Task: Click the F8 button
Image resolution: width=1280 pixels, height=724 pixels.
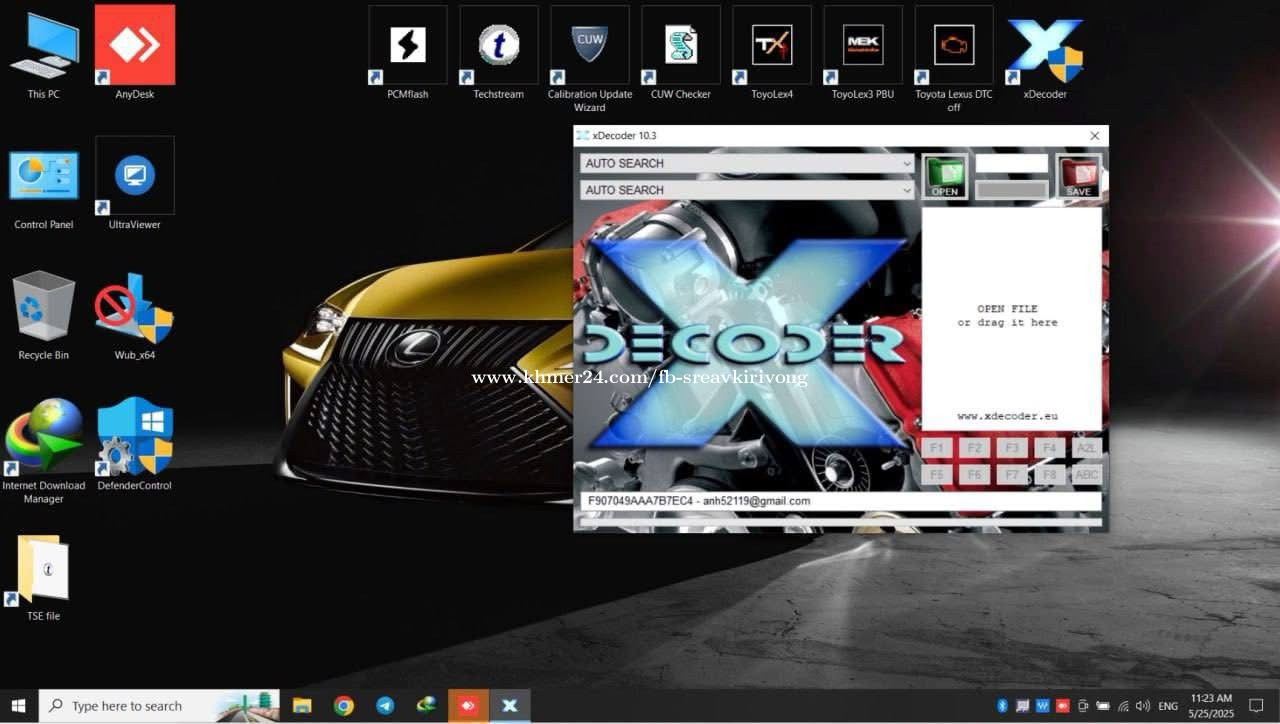Action: (1048, 475)
